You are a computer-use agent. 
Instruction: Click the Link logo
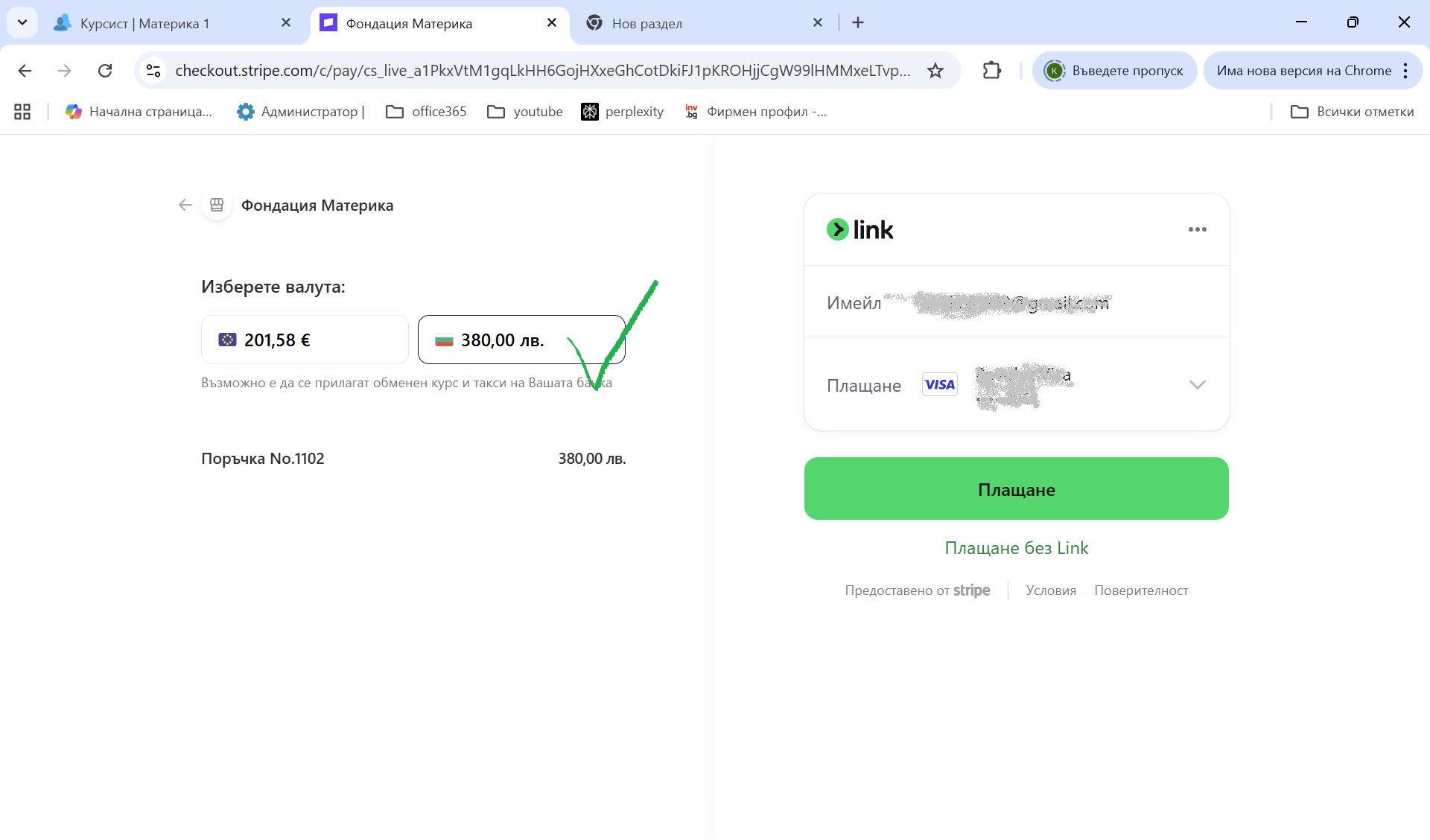coord(859,229)
